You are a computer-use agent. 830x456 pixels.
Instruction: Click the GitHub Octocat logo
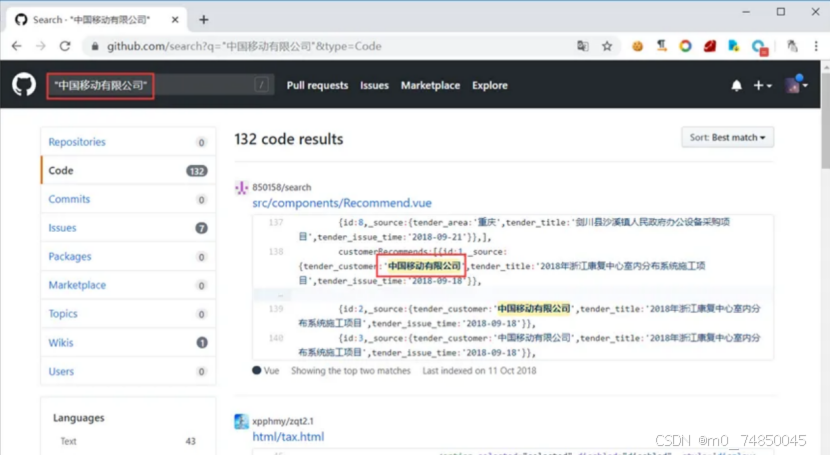(24, 85)
